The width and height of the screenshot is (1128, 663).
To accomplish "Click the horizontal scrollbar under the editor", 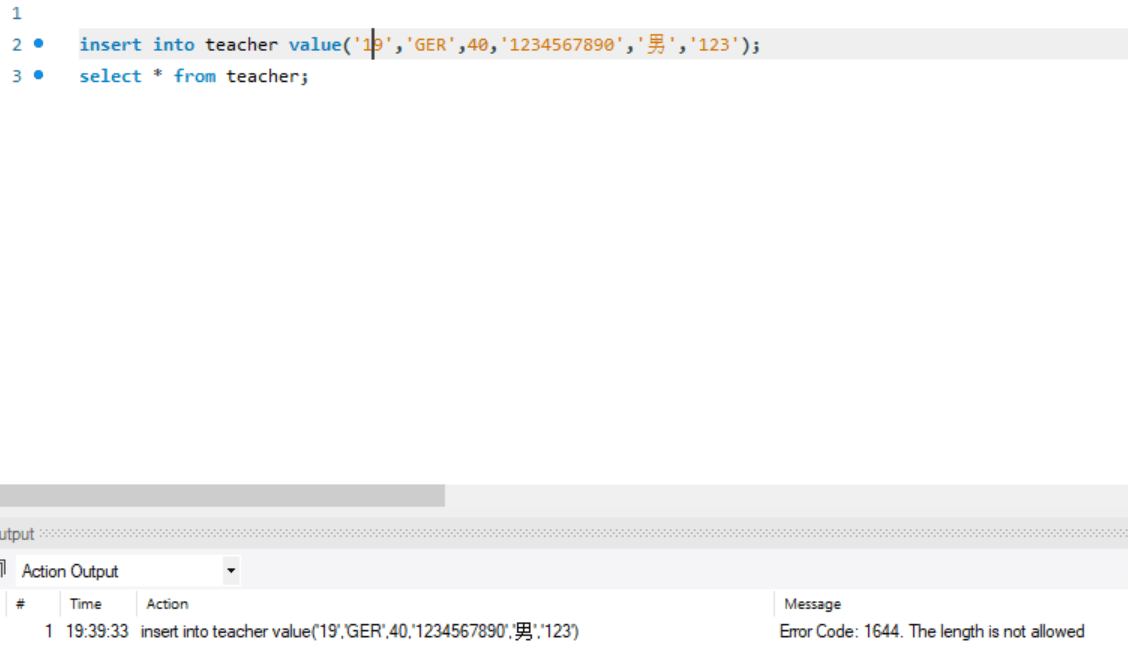I will point(222,495).
